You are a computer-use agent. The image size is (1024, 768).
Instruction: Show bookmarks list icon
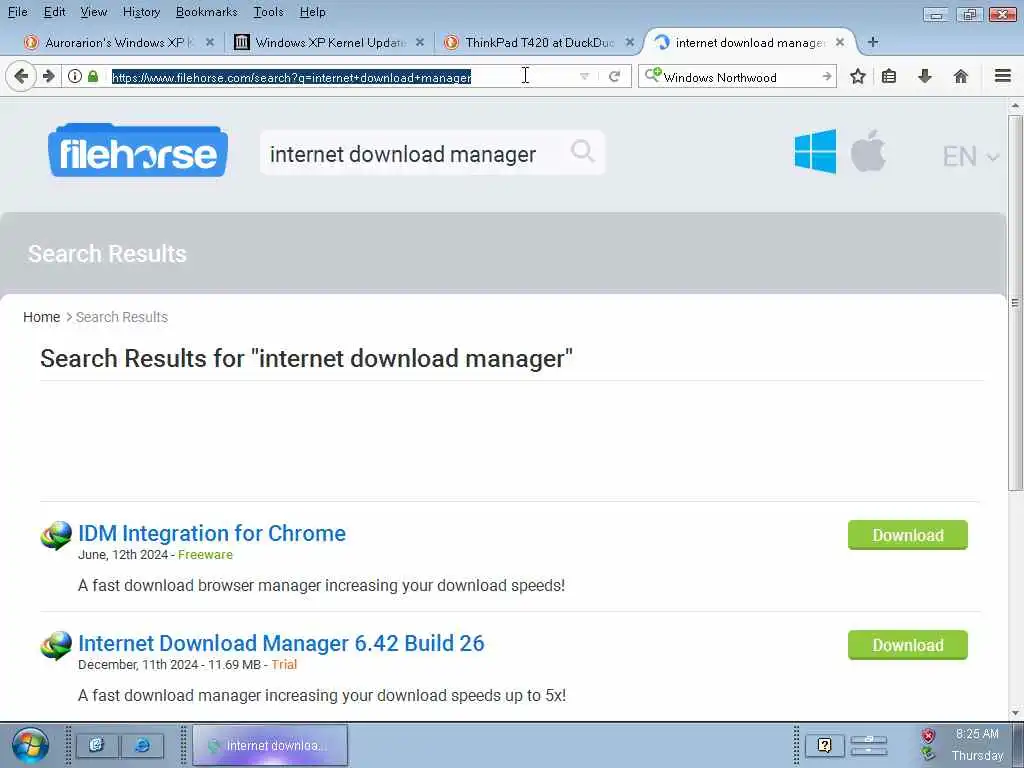coord(889,76)
